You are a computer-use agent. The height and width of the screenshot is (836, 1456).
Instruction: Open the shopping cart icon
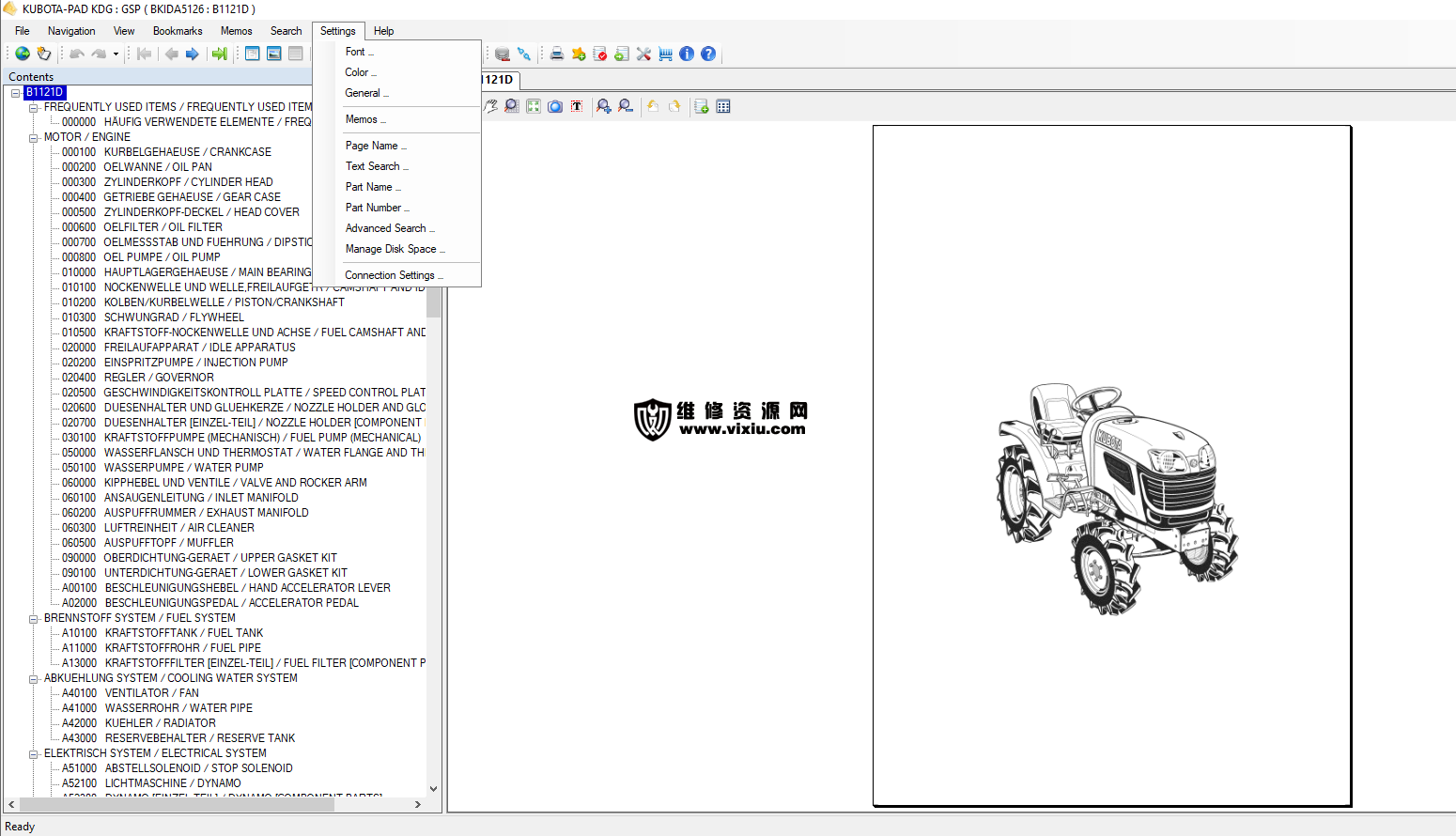coord(665,54)
